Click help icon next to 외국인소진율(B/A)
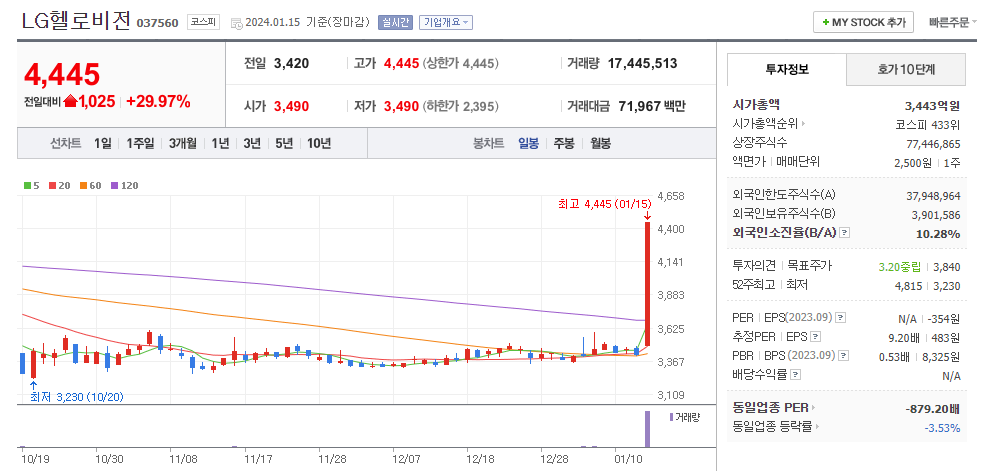Viewport: 993px width, 471px height. (845, 234)
